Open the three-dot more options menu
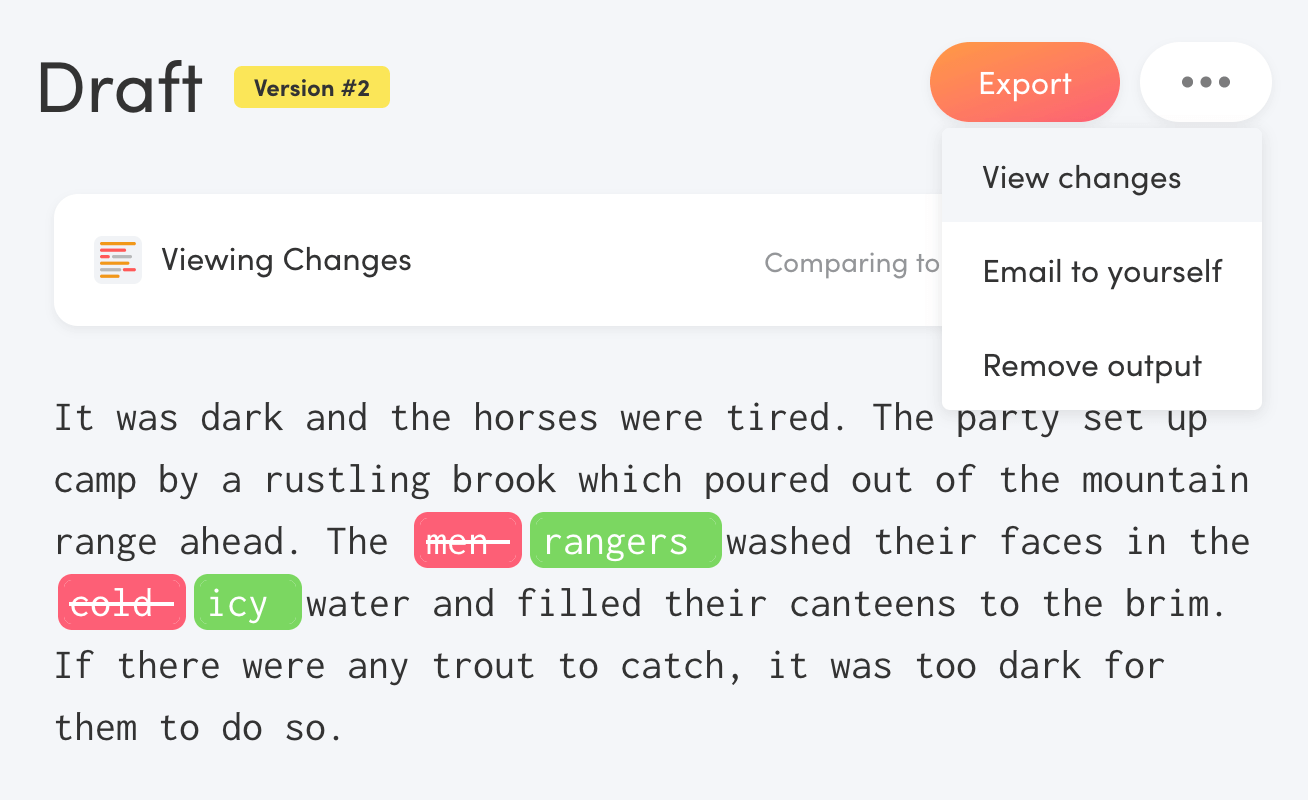Image resolution: width=1308 pixels, height=800 pixels. (1205, 82)
